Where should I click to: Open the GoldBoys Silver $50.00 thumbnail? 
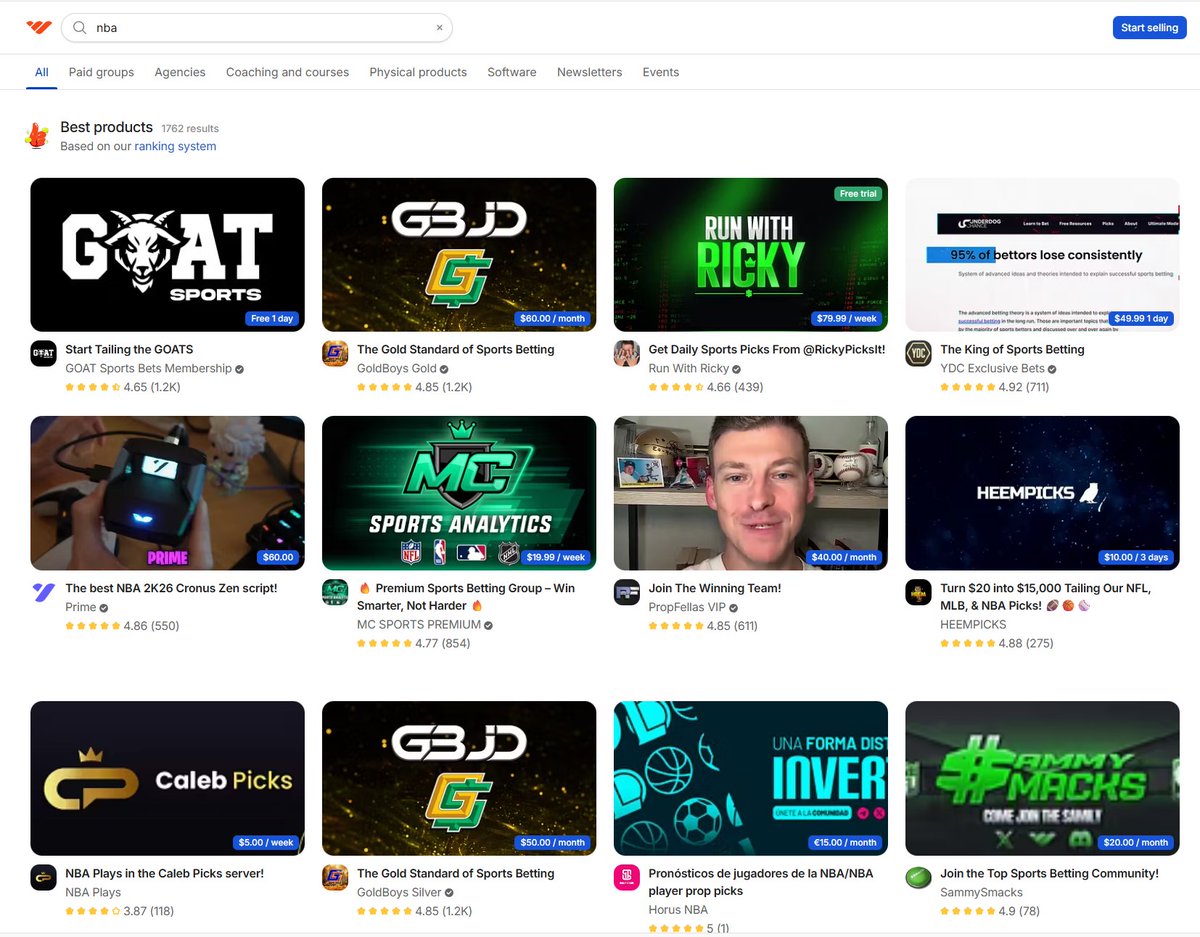point(459,778)
